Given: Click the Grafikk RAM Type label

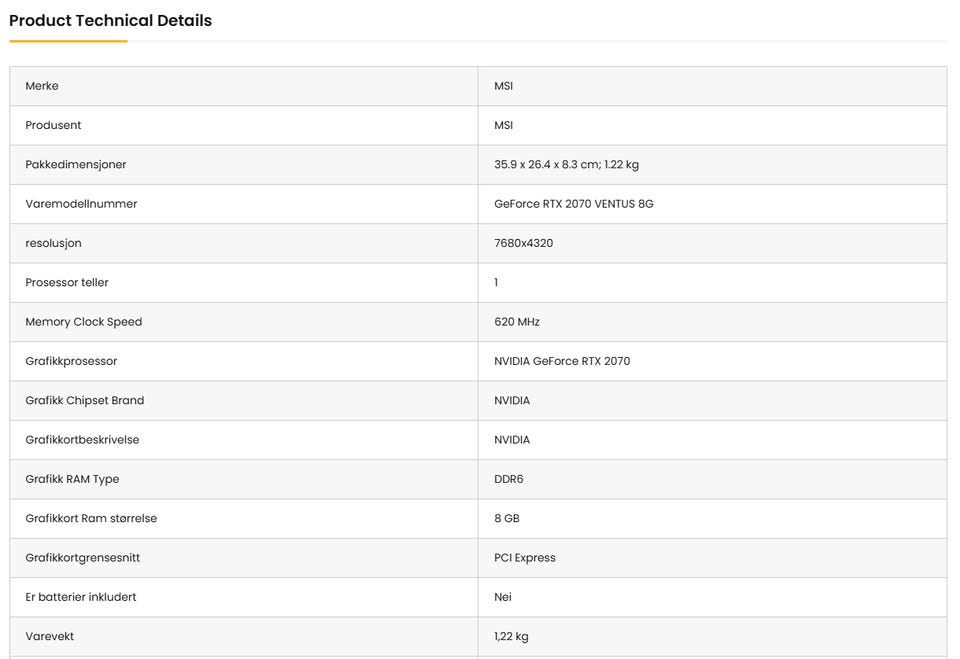Looking at the screenshot, I should click(72, 479).
